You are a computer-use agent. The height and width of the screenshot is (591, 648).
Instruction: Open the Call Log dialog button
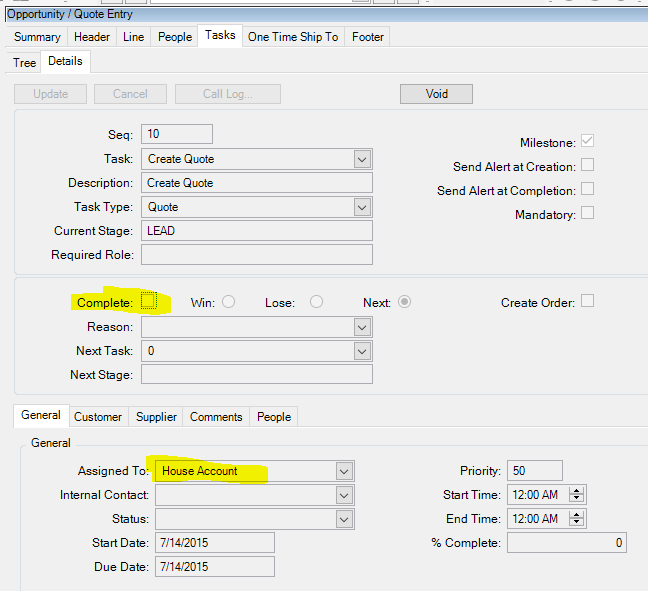228,94
